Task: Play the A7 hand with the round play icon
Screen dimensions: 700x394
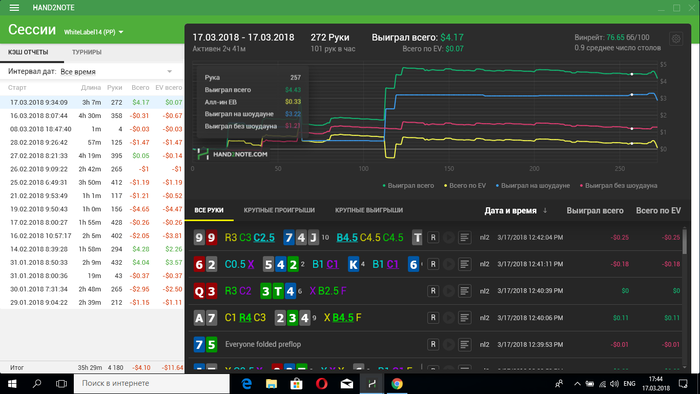Action: 449,318
